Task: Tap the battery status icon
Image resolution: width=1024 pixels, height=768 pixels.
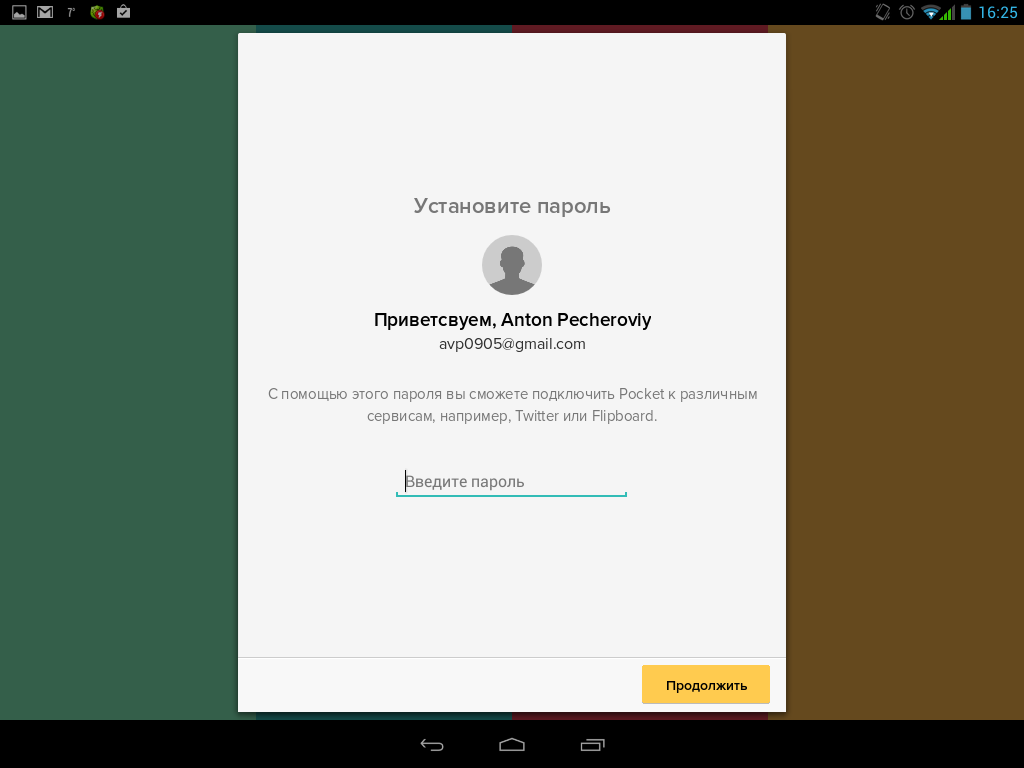Action: coord(966,12)
